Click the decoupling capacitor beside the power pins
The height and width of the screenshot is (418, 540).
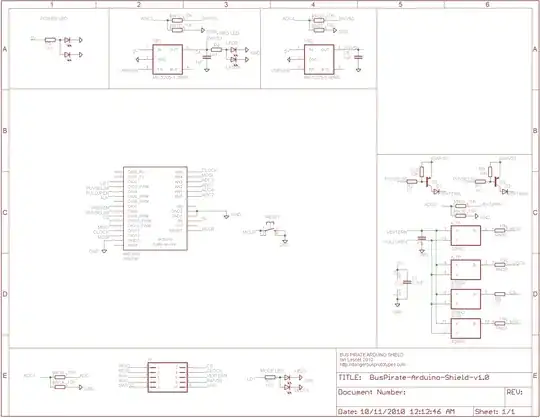pyautogui.click(x=407, y=282)
